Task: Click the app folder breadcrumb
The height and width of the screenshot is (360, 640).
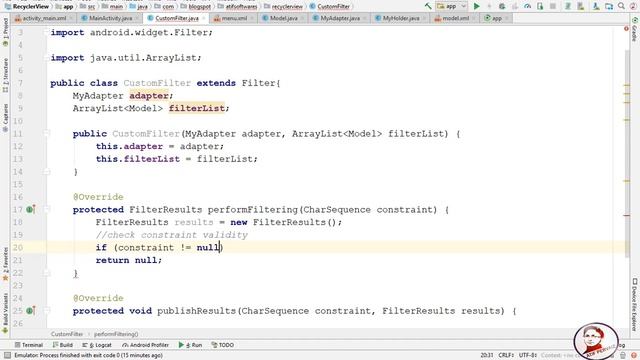Action: click(64, 7)
